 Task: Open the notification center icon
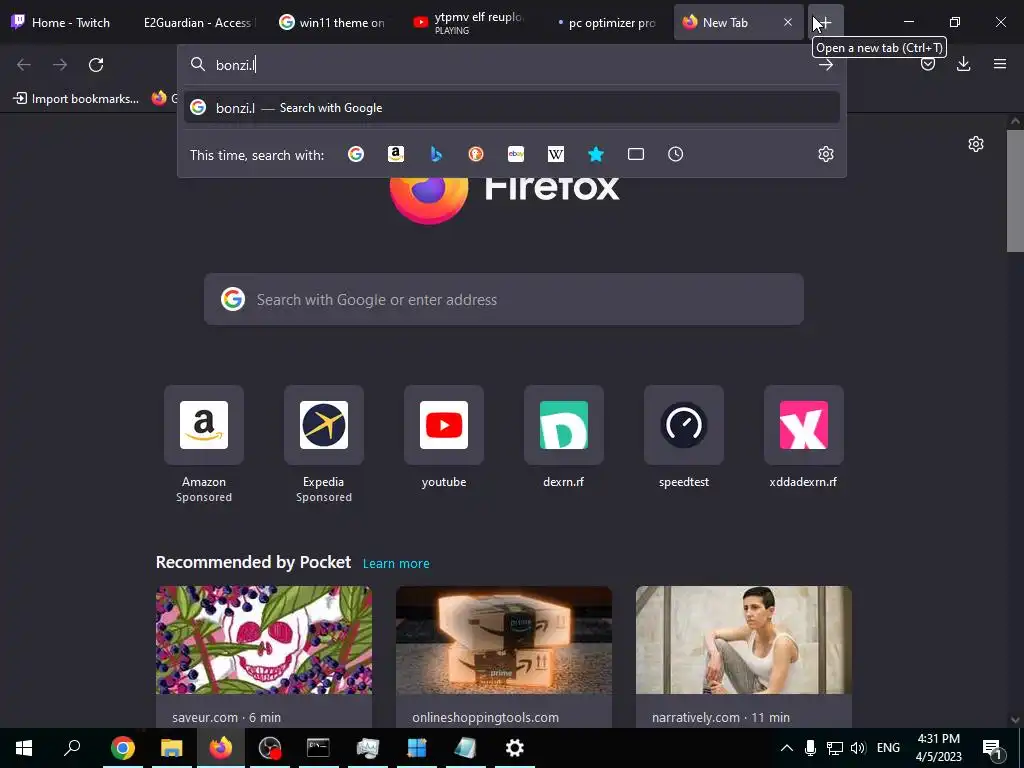tap(993, 748)
